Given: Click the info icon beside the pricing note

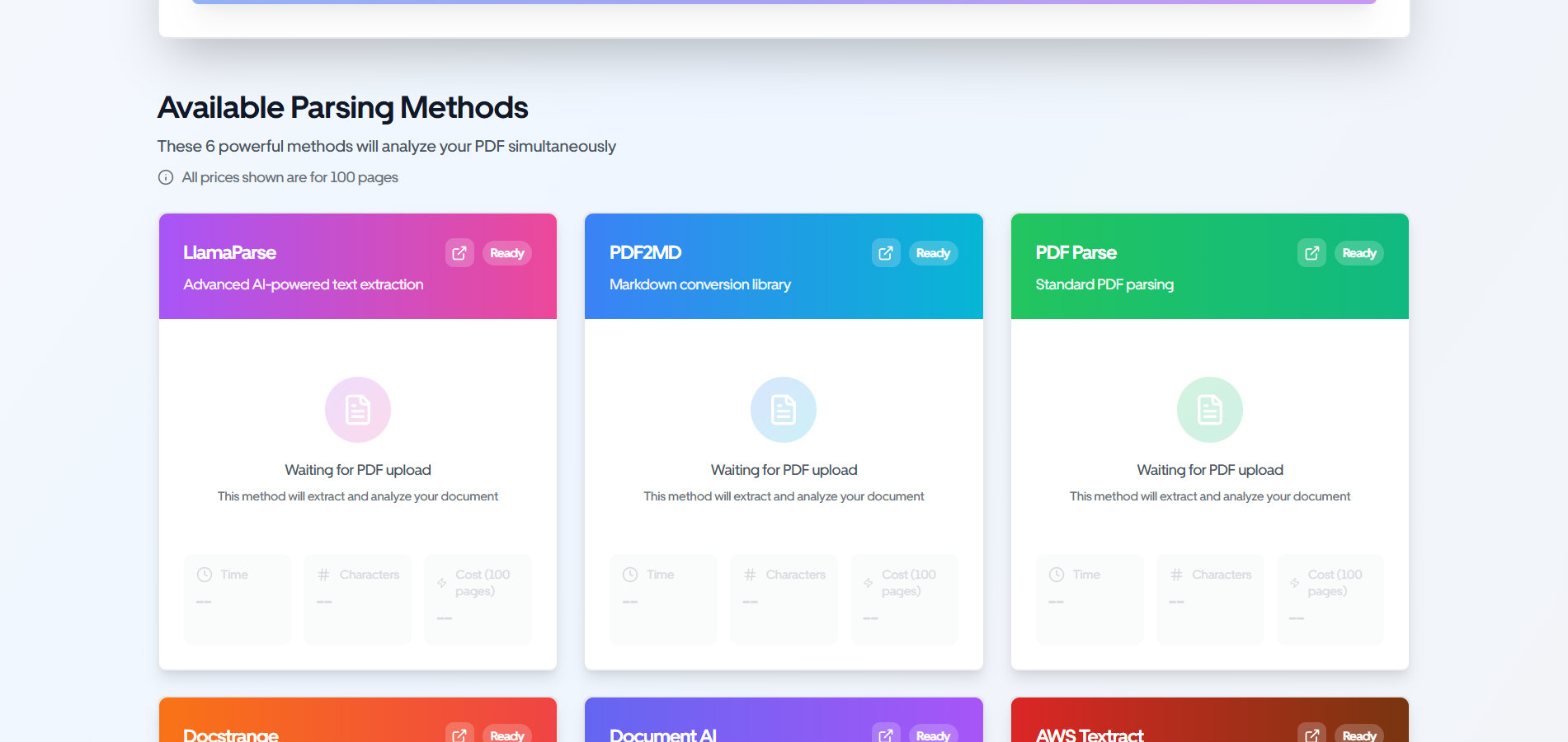Looking at the screenshot, I should point(166,177).
